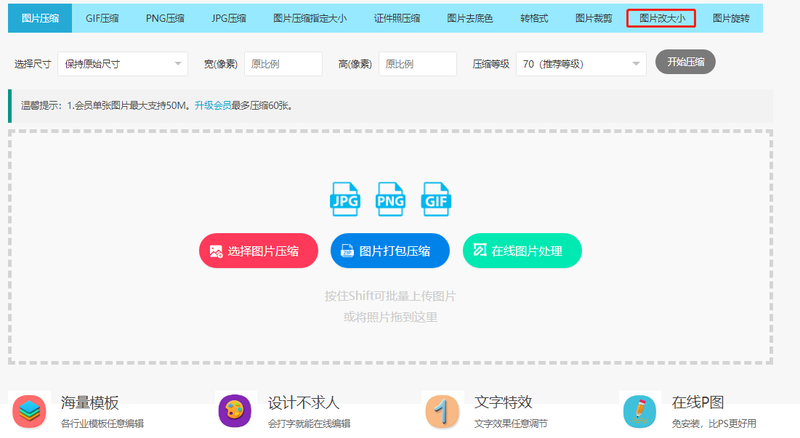Focus the 宽(像素) width input field
The width and height of the screenshot is (800, 438).
pos(283,64)
